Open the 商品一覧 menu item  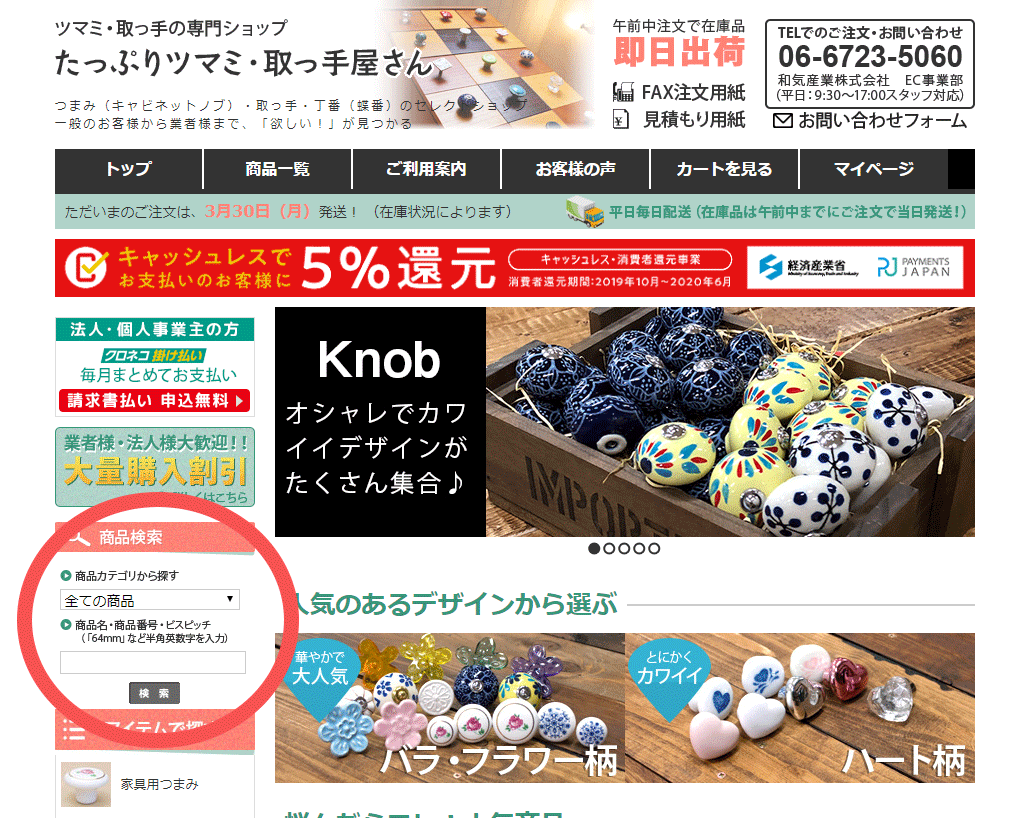coord(278,169)
